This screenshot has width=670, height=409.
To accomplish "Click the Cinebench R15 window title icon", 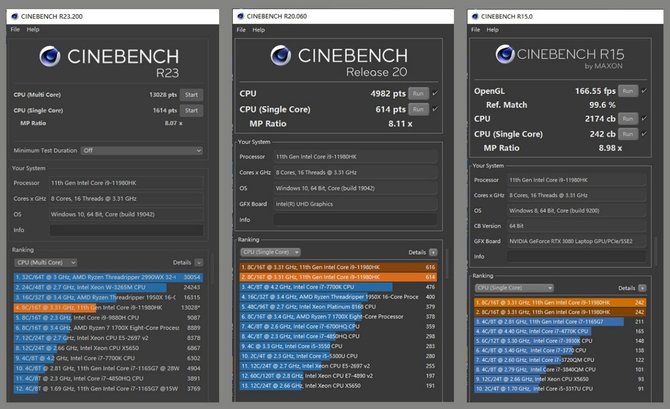I will [475, 16].
